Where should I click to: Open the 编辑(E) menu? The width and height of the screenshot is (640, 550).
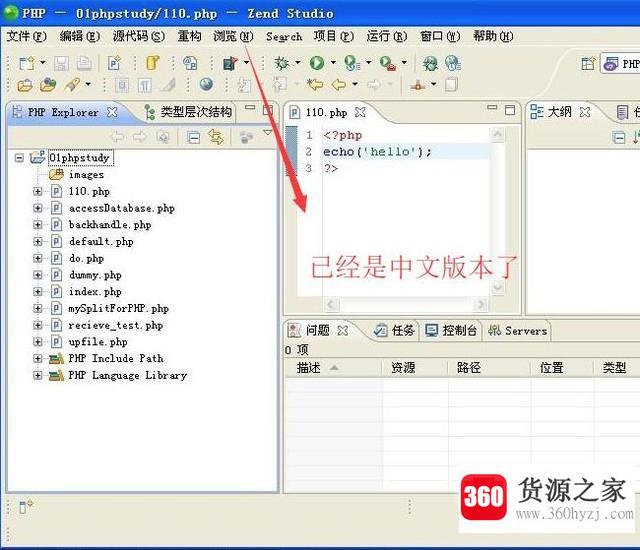pyautogui.click(x=80, y=36)
